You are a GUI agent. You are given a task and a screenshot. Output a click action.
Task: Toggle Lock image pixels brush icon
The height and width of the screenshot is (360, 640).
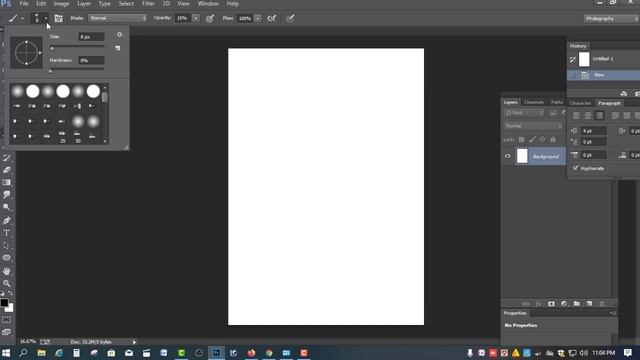point(532,140)
